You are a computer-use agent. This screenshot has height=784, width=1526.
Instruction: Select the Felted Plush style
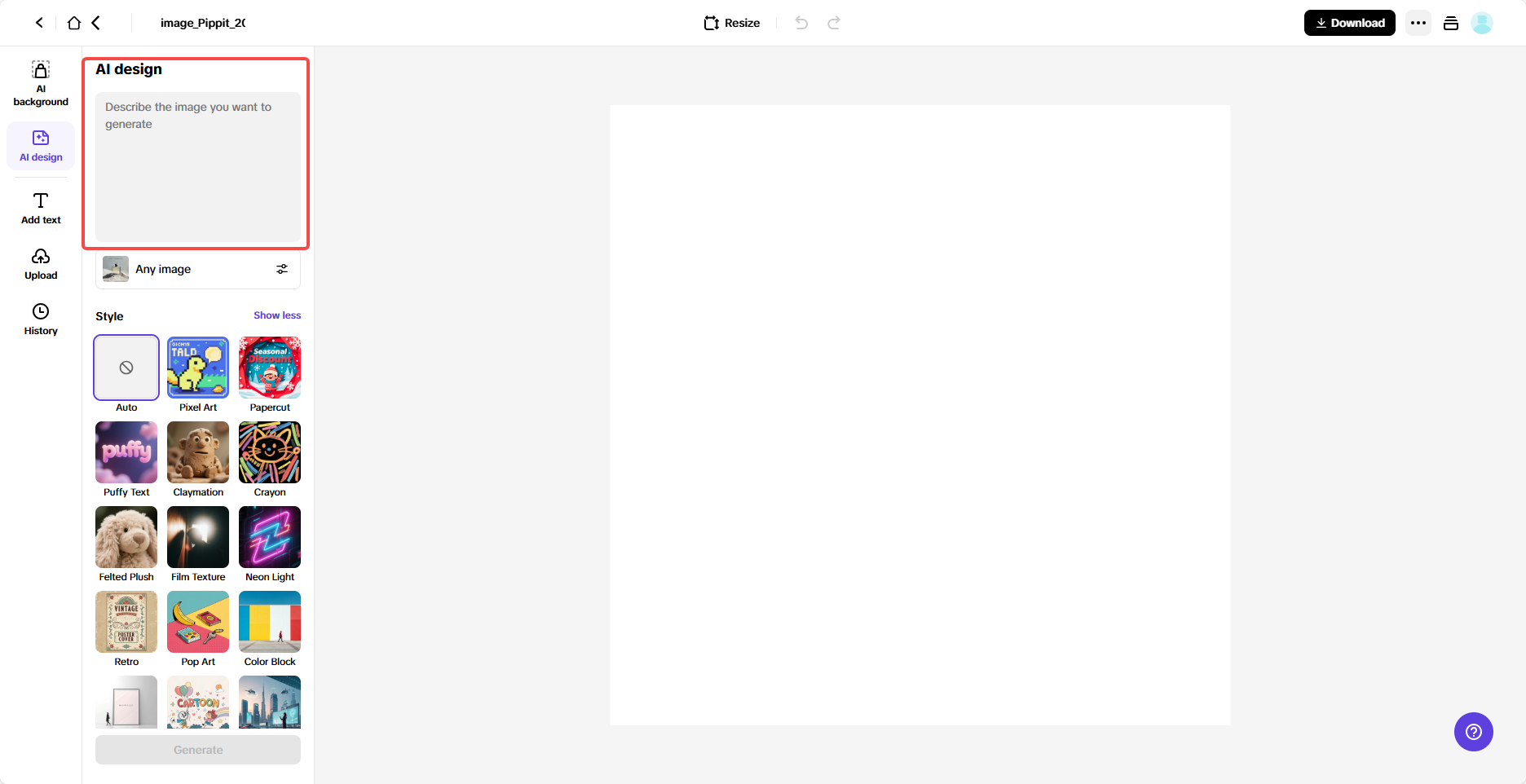click(x=126, y=537)
